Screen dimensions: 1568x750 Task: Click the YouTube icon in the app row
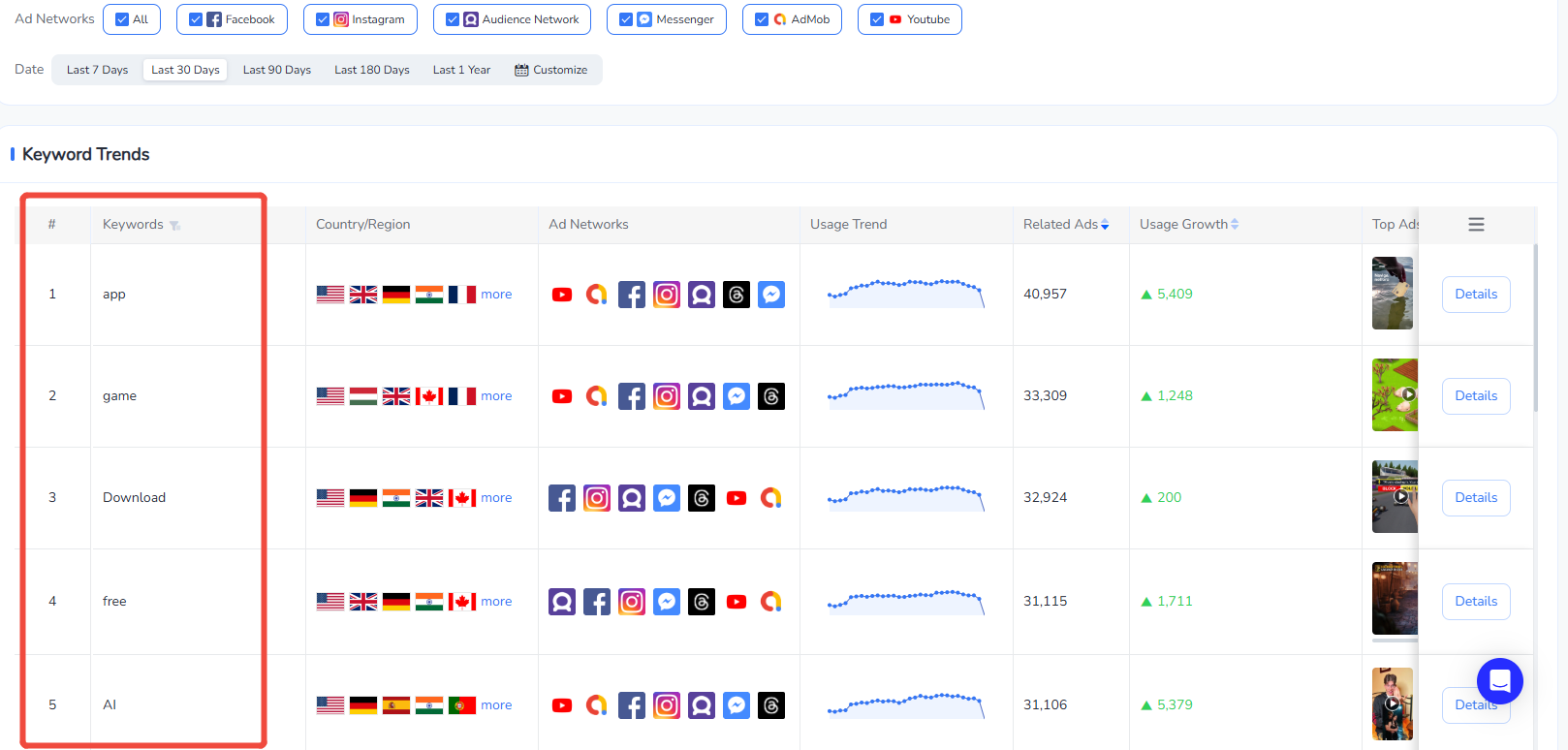[562, 295]
